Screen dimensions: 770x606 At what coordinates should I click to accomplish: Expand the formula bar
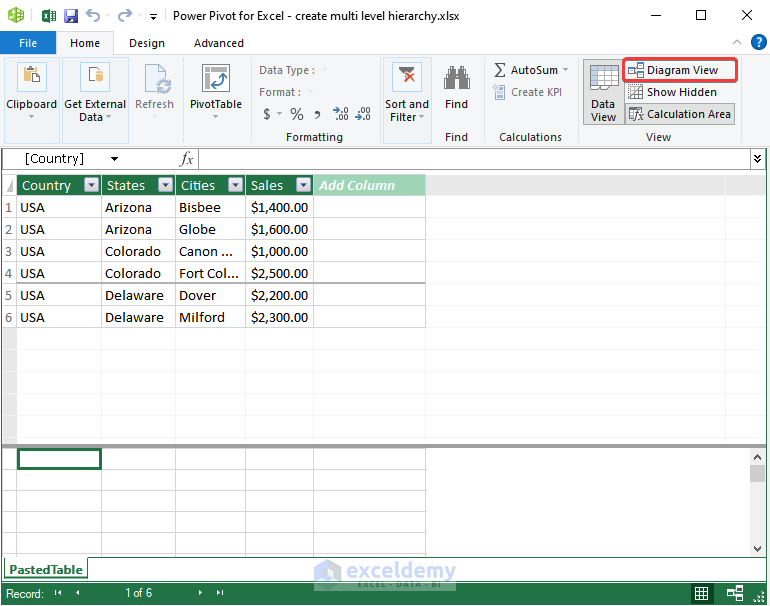[x=757, y=159]
